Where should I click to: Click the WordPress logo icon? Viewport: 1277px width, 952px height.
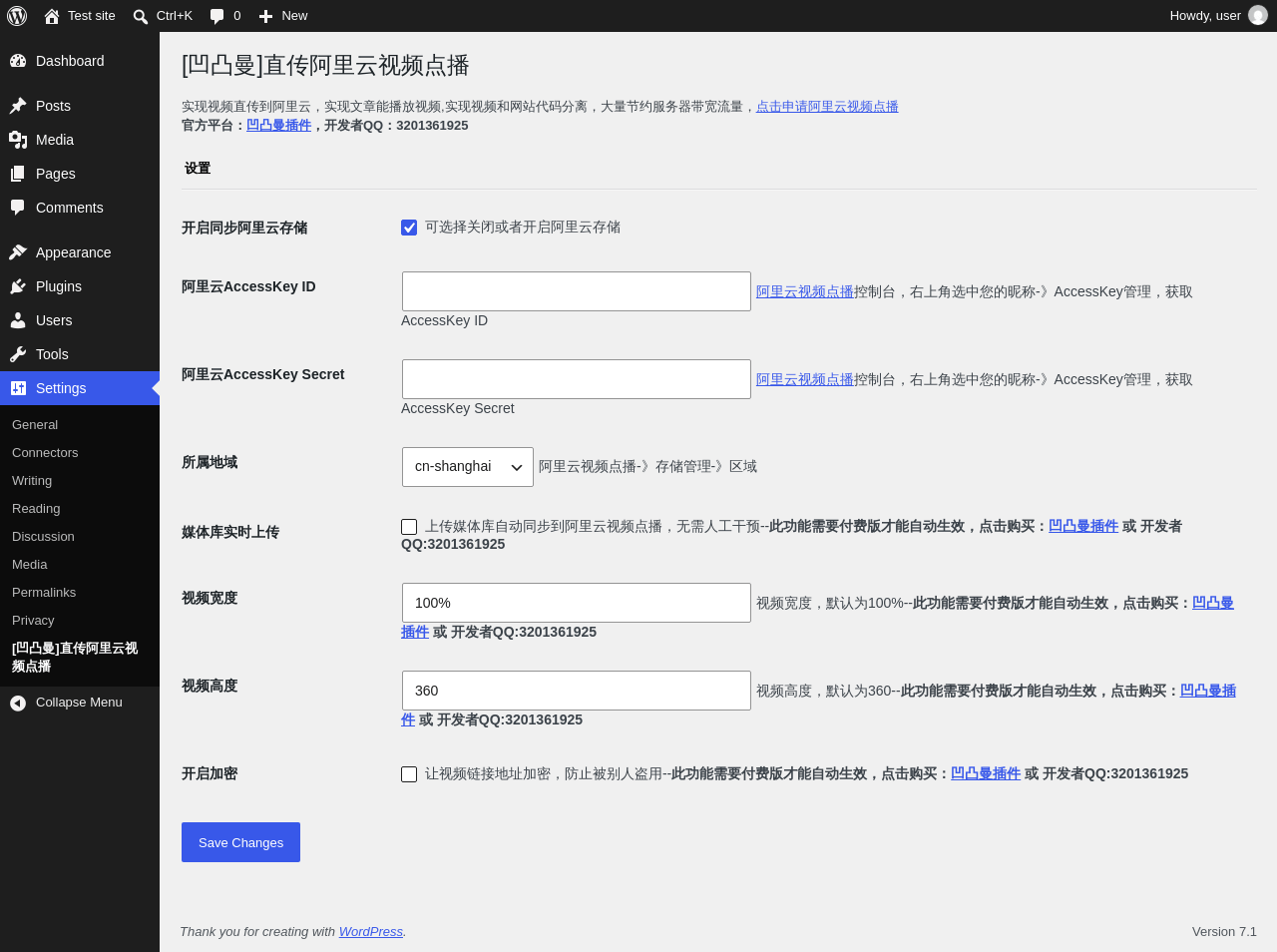click(x=17, y=16)
